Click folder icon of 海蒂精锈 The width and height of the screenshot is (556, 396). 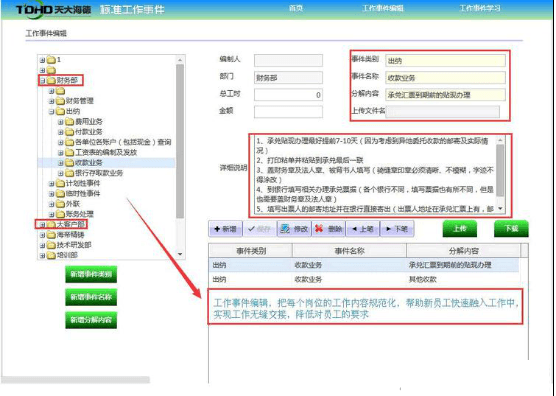click(51, 235)
